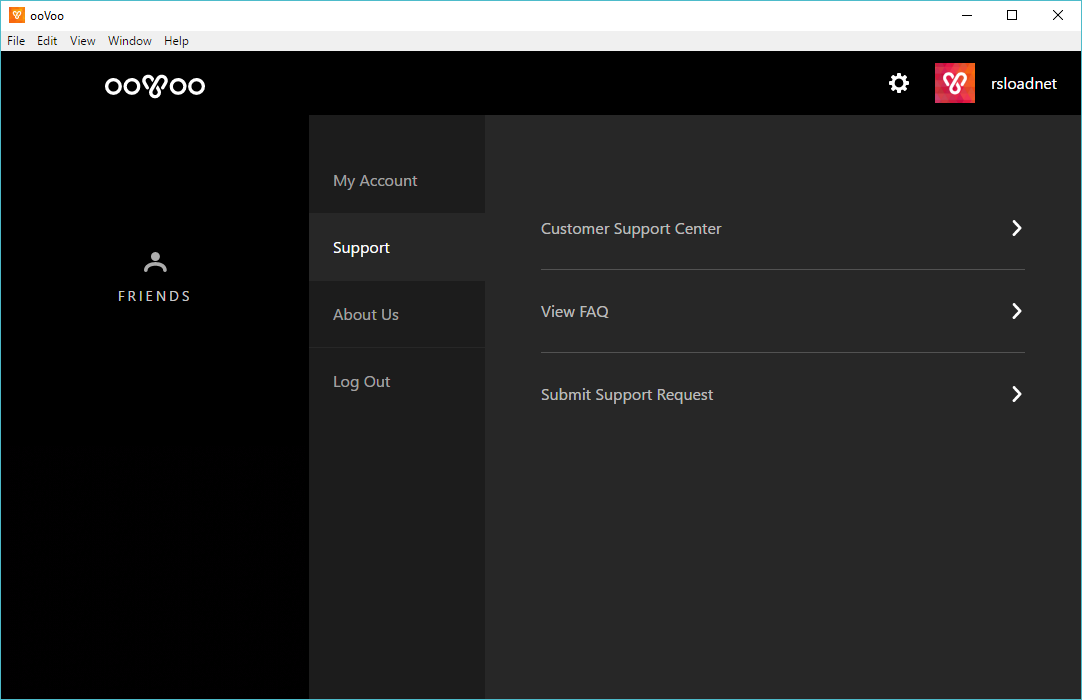The width and height of the screenshot is (1082, 700).
Task: Open the File menu
Action: coord(16,41)
